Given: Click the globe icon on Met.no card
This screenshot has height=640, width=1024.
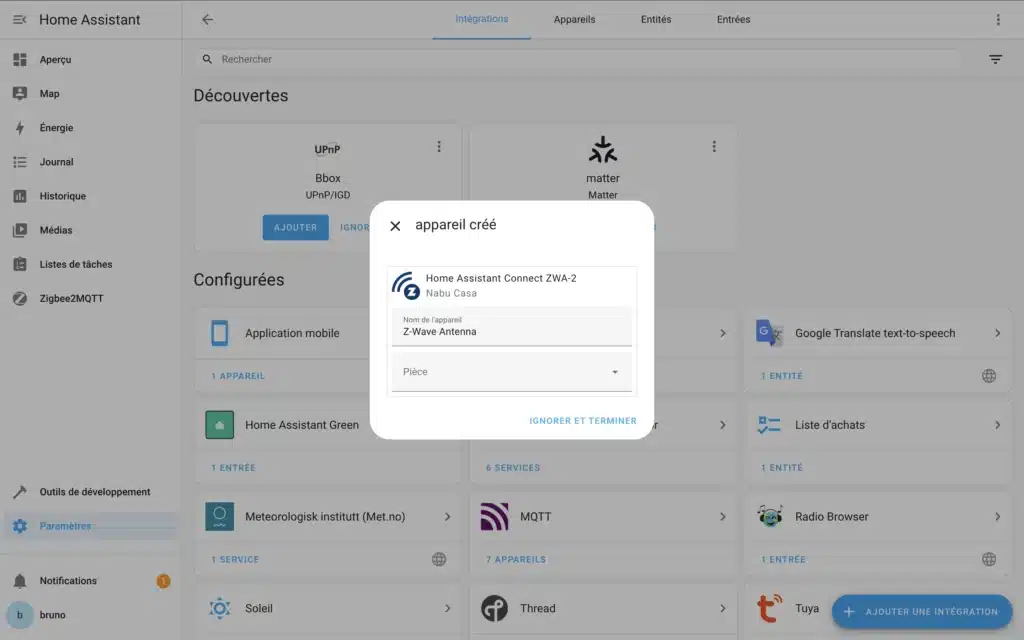Looking at the screenshot, I should [x=439, y=559].
